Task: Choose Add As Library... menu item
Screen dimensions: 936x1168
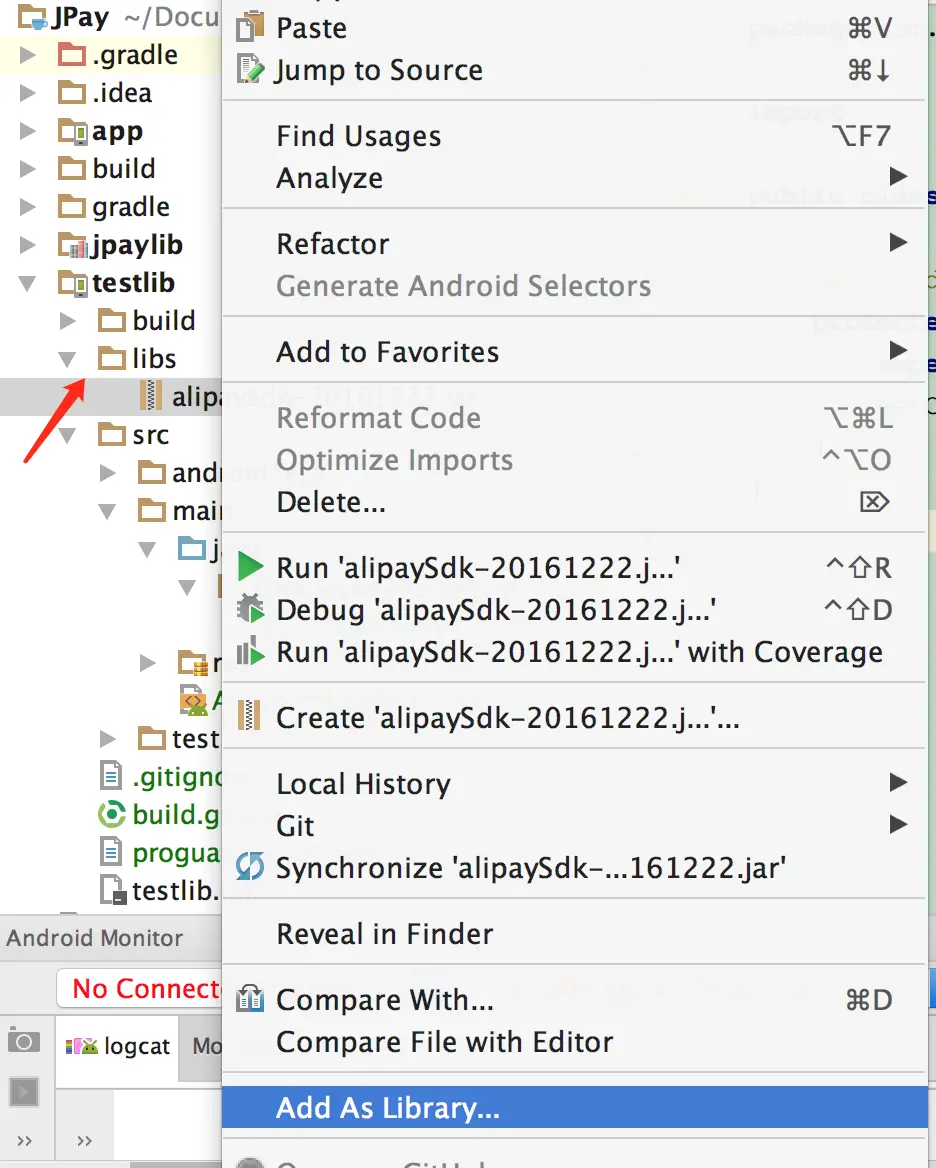Action: [574, 1107]
